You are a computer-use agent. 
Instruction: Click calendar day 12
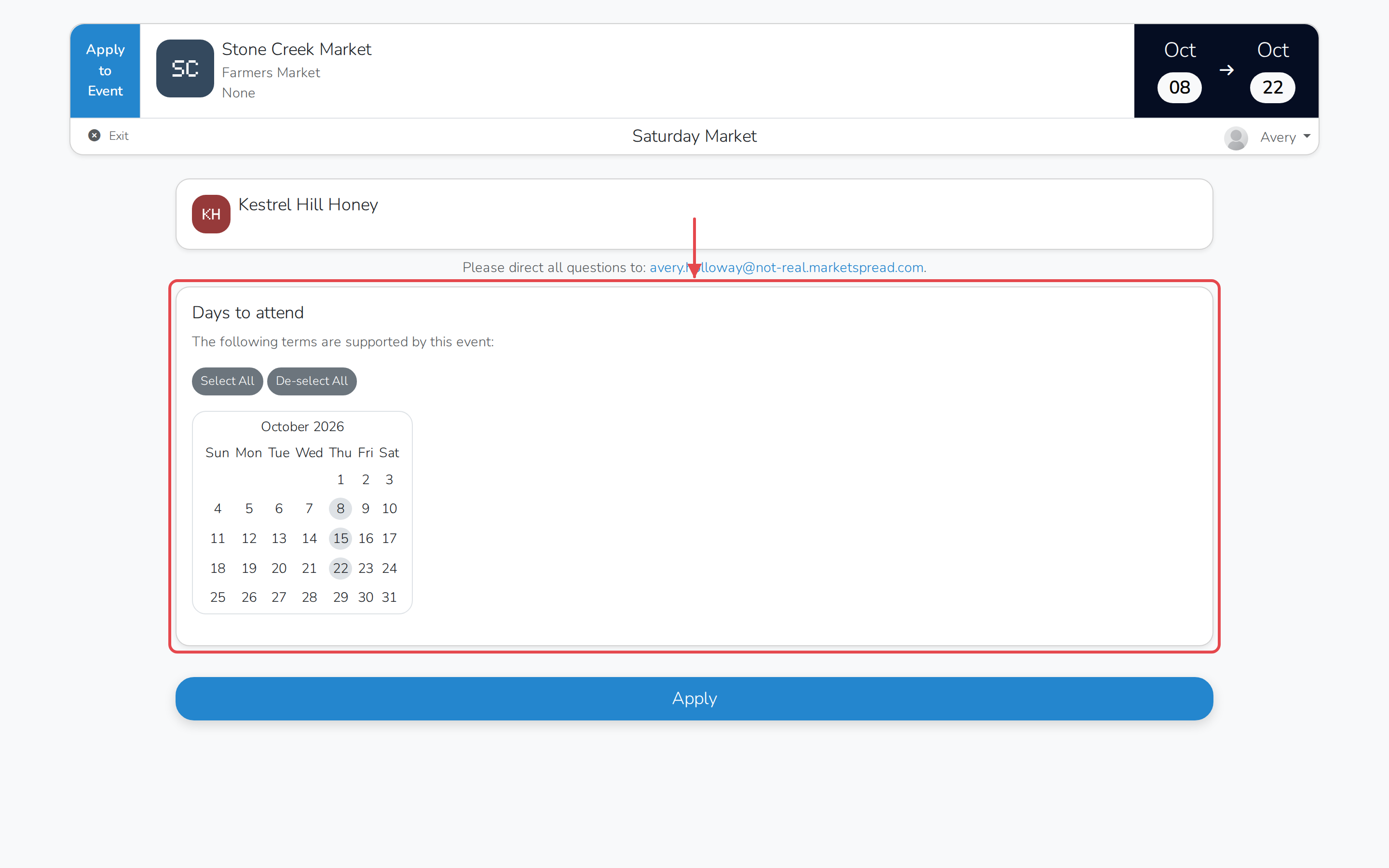tap(248, 539)
